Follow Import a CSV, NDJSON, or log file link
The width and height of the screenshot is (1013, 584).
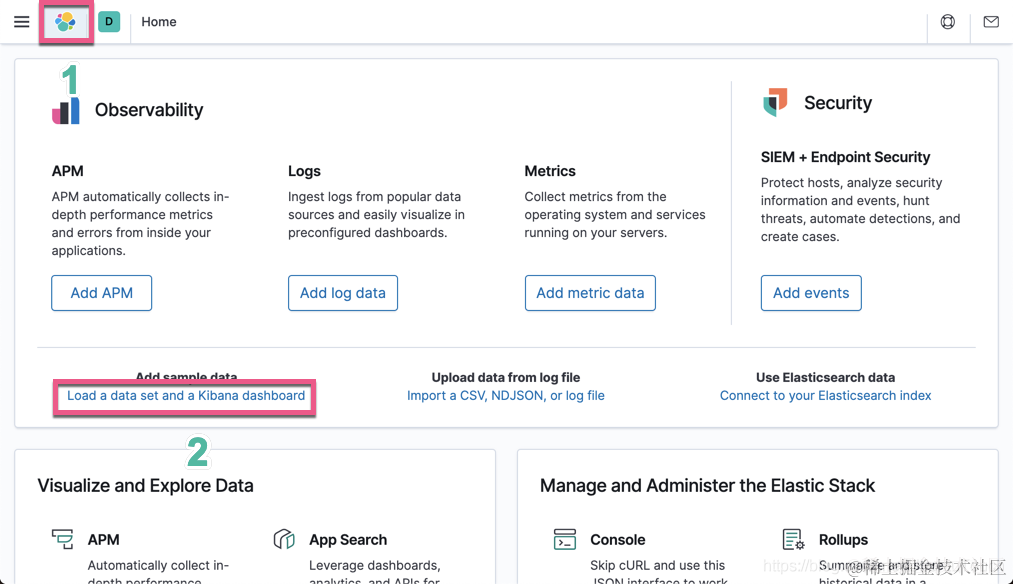(506, 396)
